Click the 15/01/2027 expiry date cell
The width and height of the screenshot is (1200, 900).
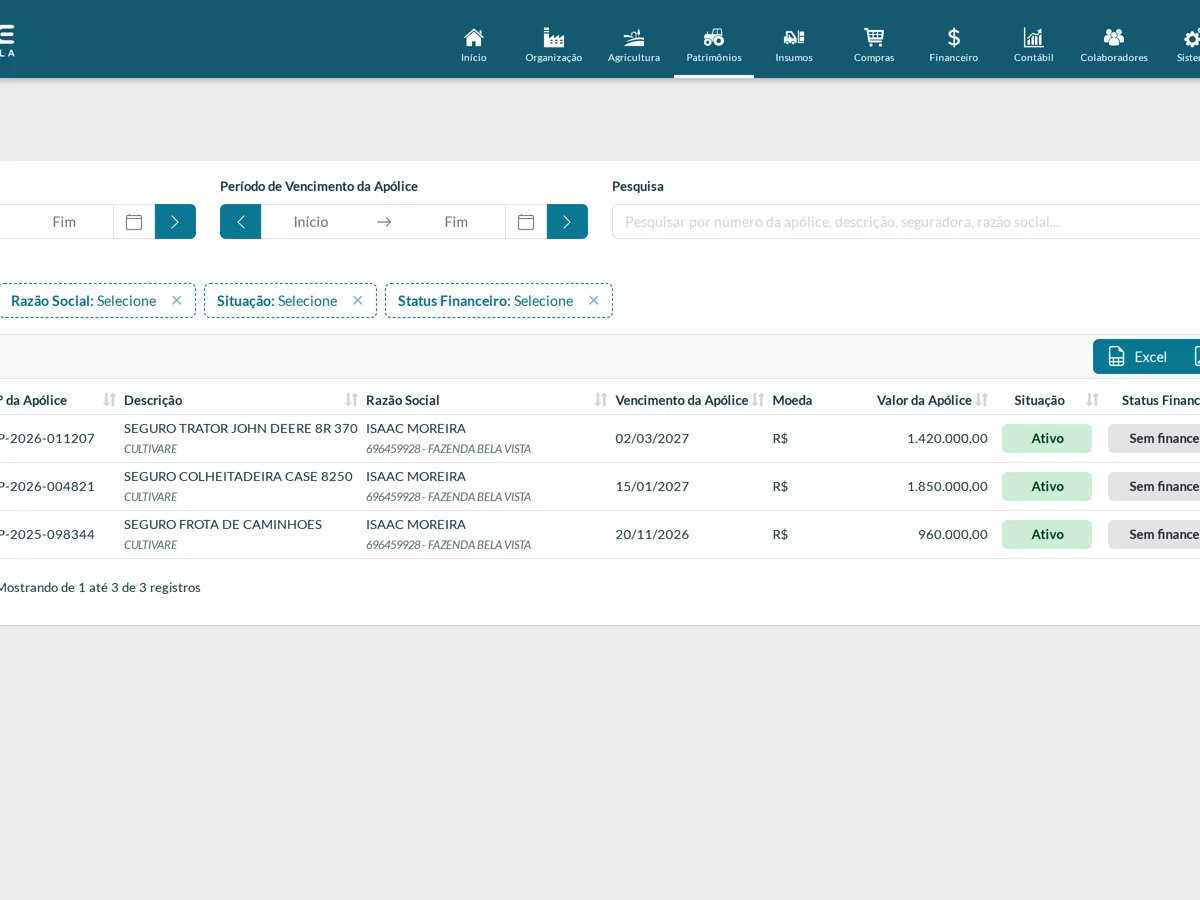pos(652,486)
